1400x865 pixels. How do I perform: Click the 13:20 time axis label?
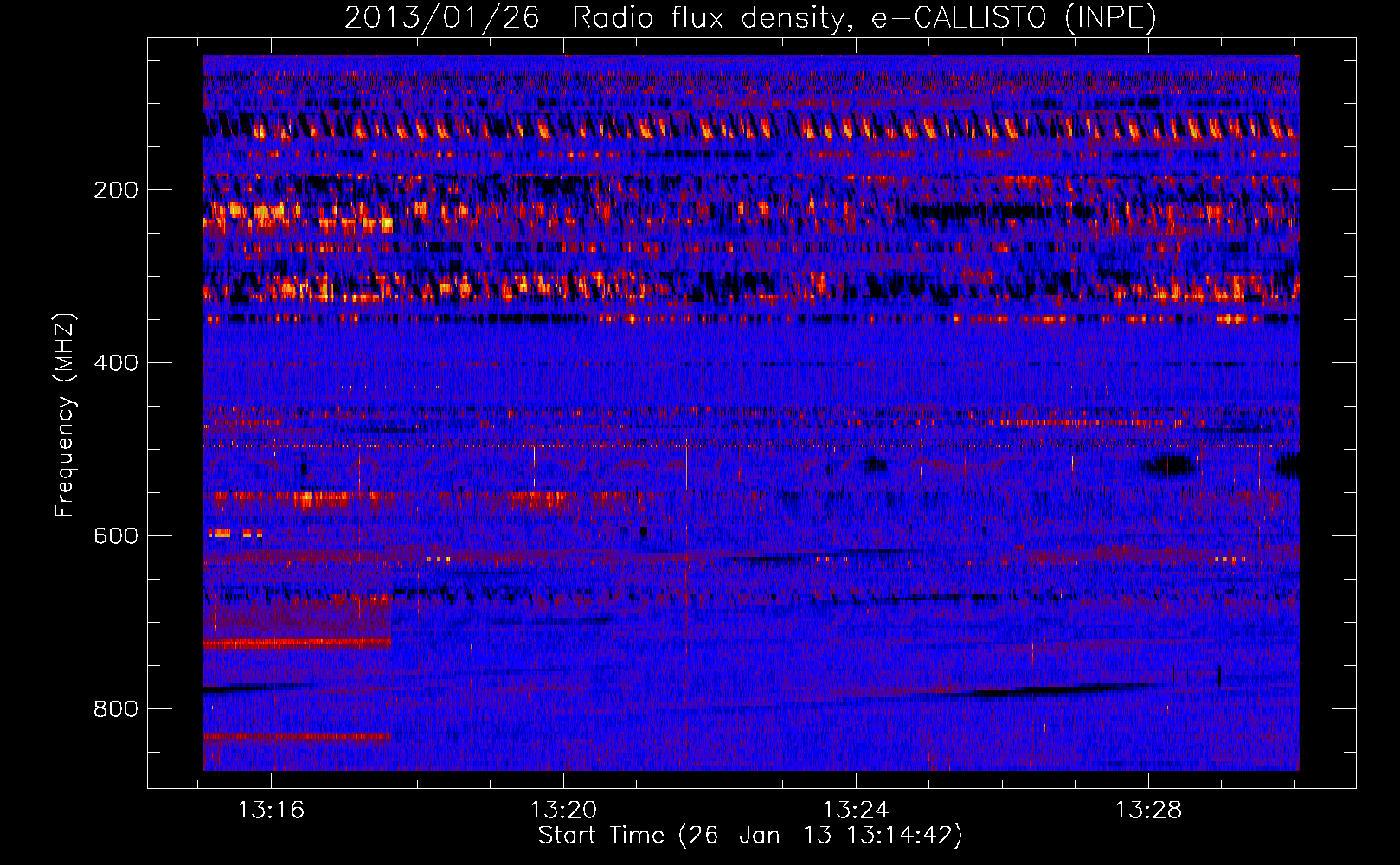coord(563,811)
